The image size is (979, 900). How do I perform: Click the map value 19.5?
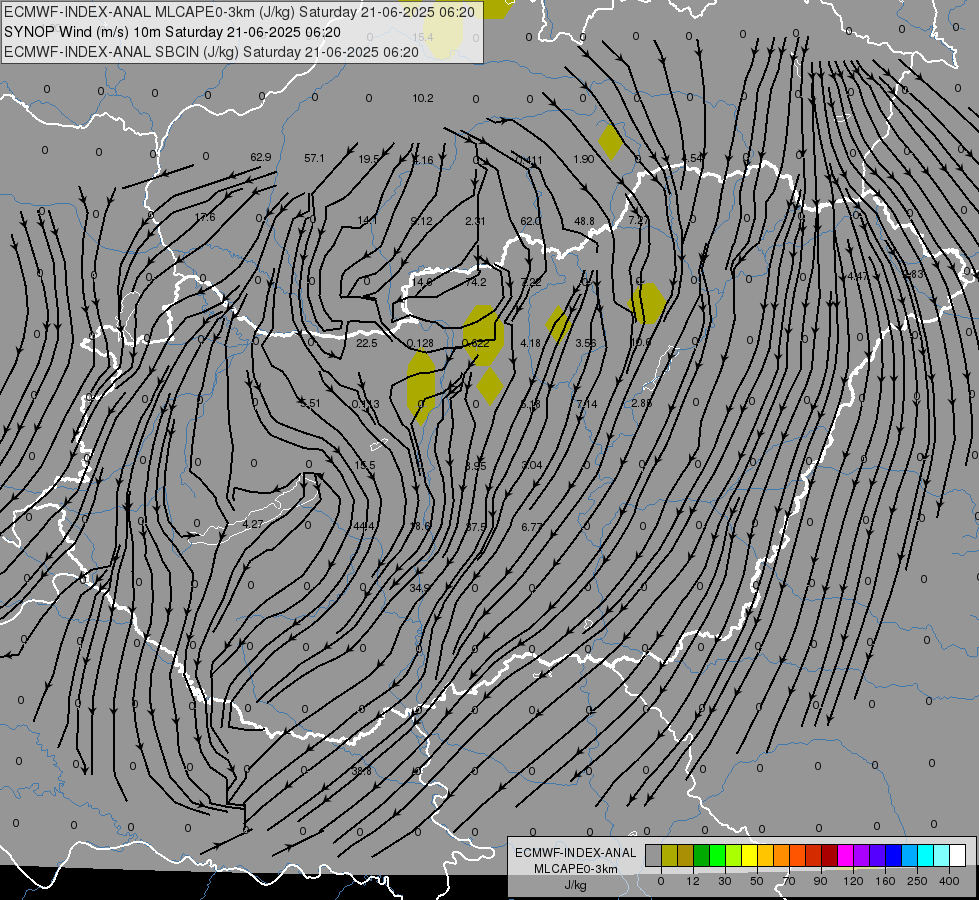point(368,159)
